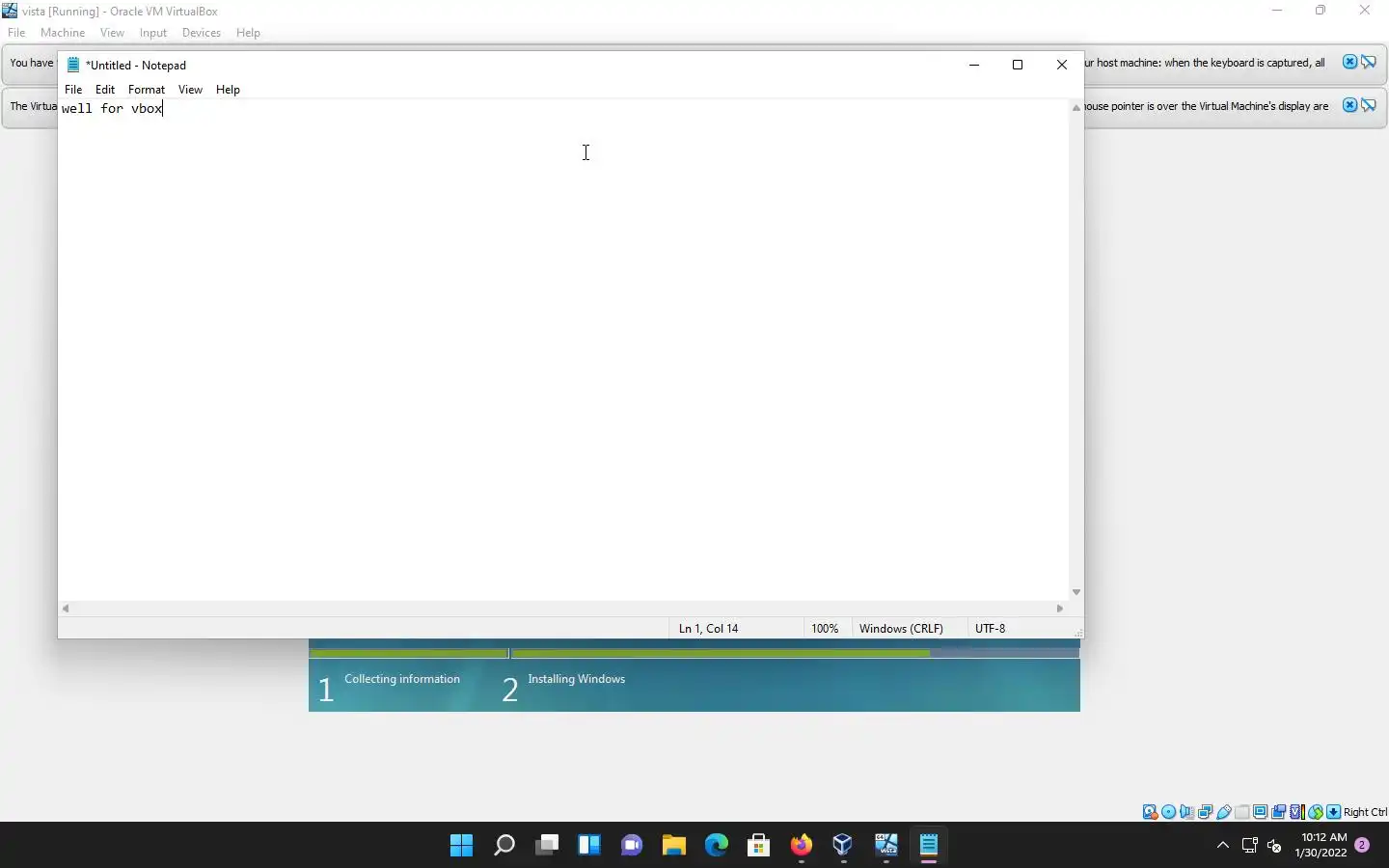Open the muted volume tray icon
1389x868 pixels.
[1274, 846]
